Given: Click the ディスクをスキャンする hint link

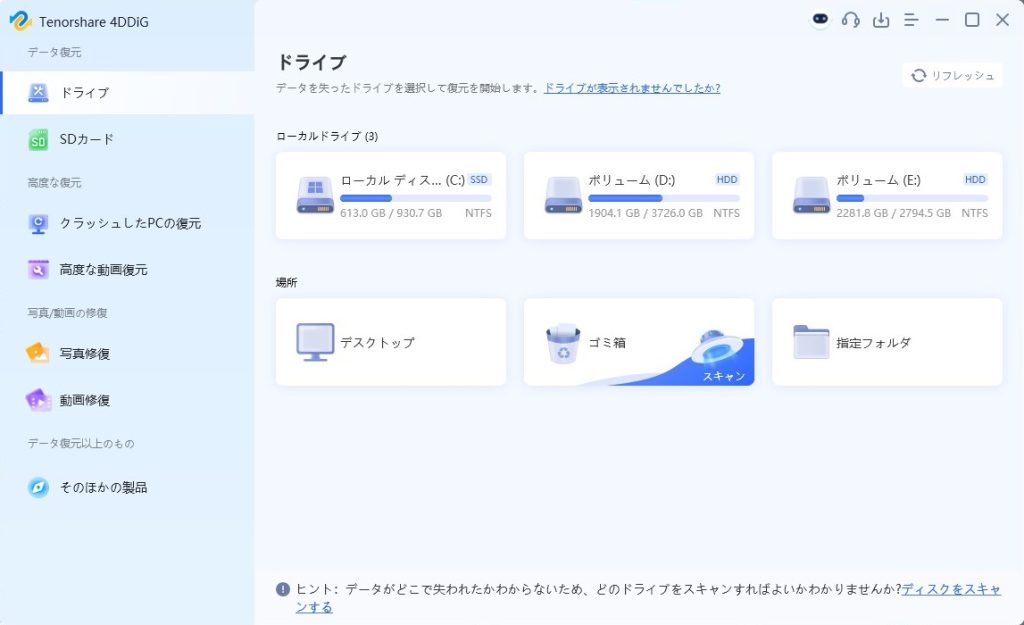Looking at the screenshot, I should pyautogui.click(x=950, y=589).
